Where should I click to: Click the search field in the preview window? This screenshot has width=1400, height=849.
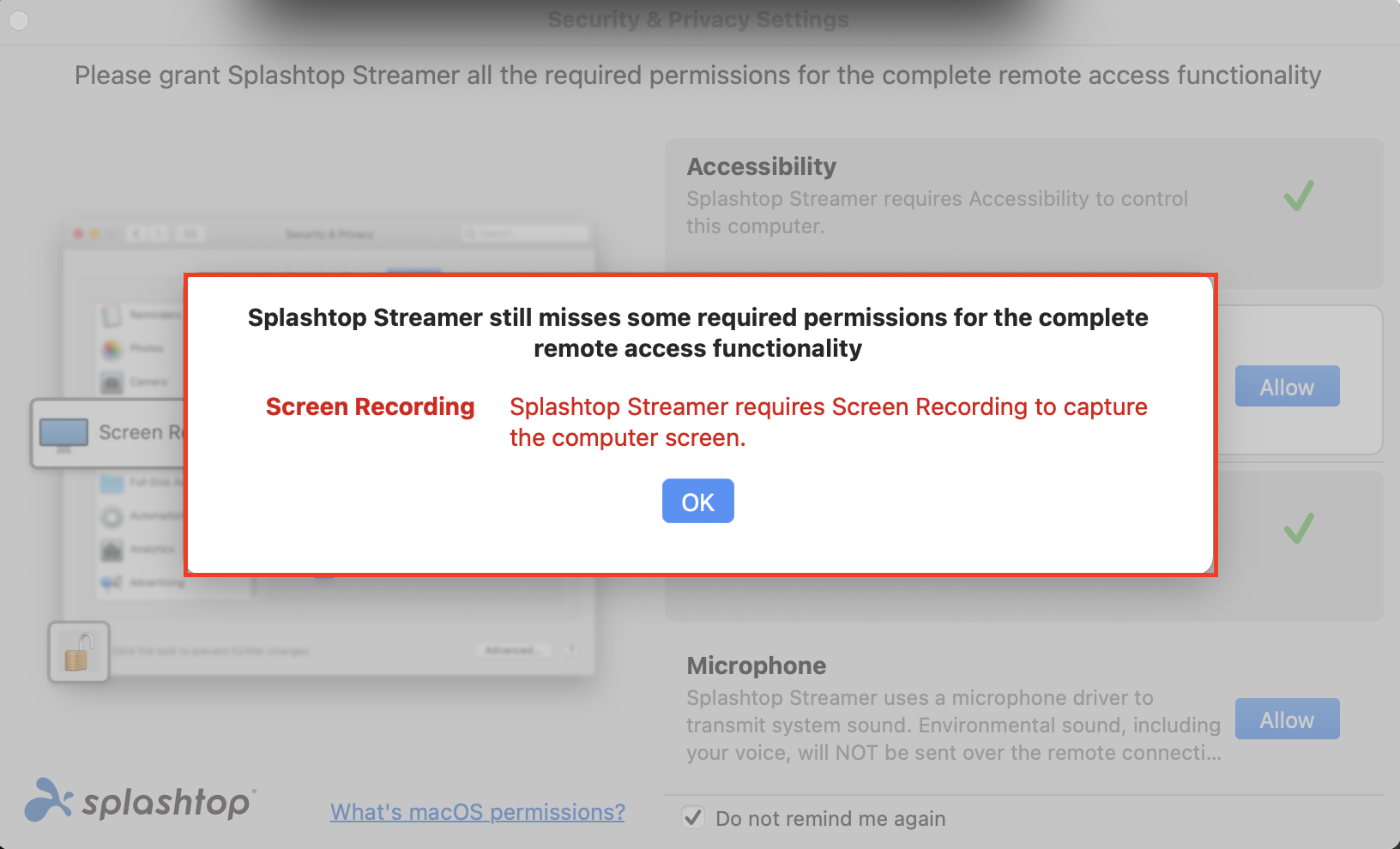coord(525,233)
